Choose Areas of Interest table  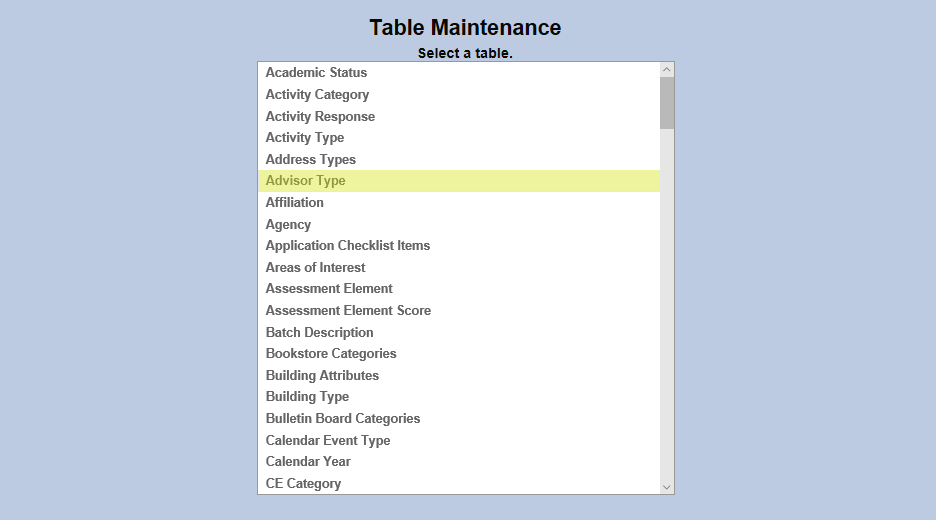pyautogui.click(x=315, y=268)
